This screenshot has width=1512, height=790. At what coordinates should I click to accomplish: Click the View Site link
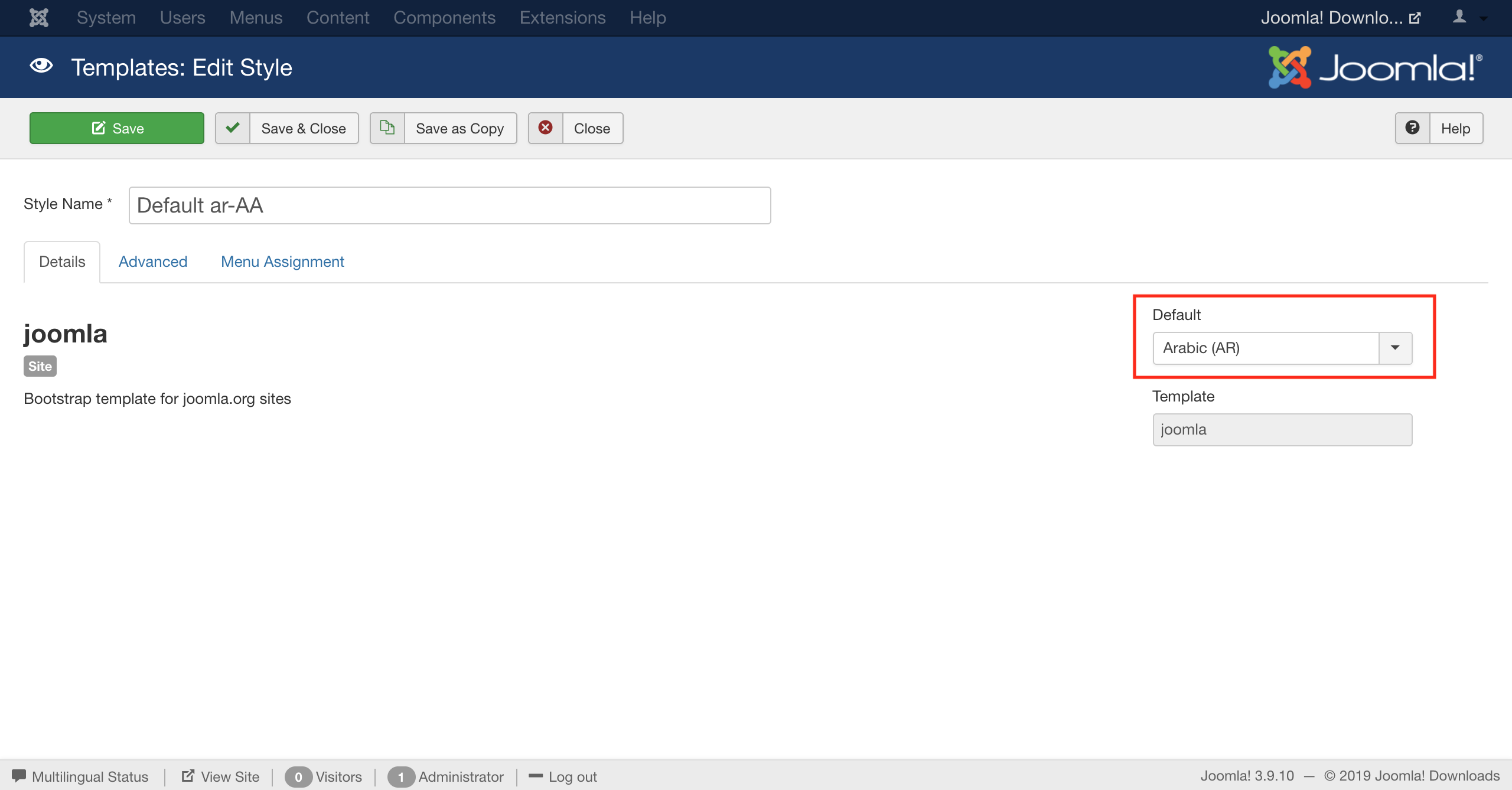coord(230,776)
